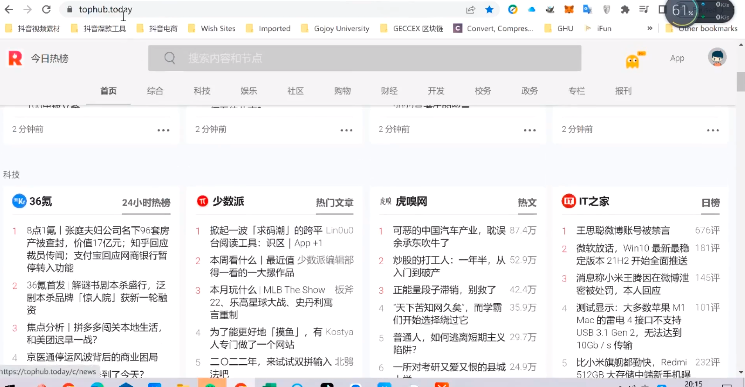Click the 科技 section heading
The image size is (745, 387).
tap(11, 175)
